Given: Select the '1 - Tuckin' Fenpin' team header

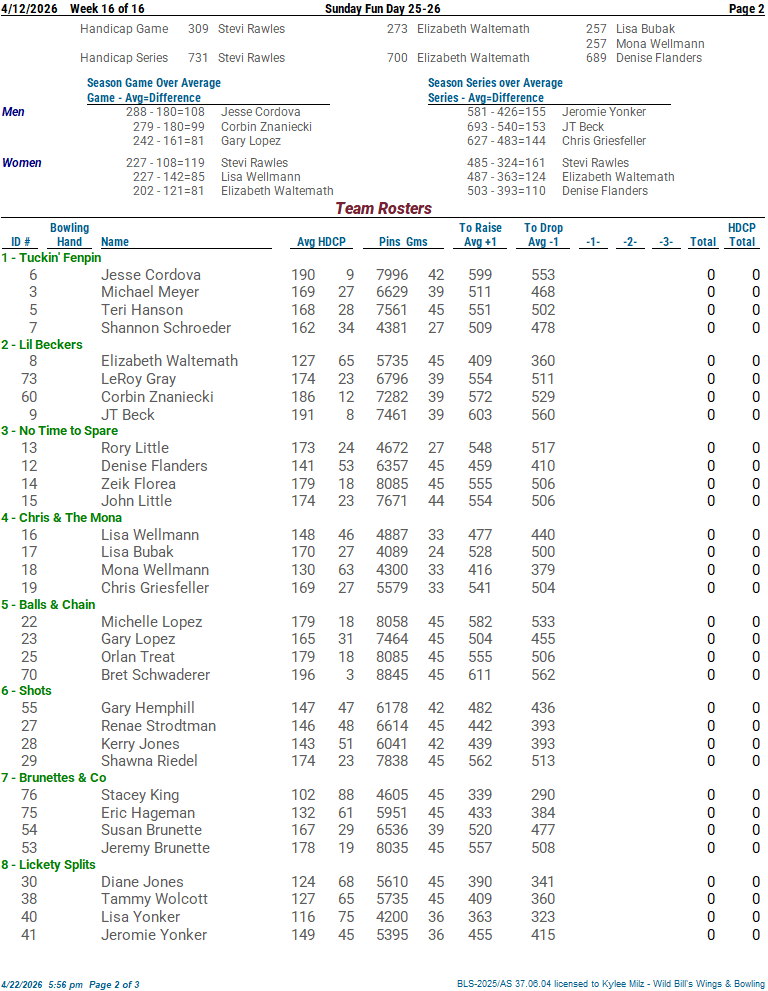Looking at the screenshot, I should [51, 258].
